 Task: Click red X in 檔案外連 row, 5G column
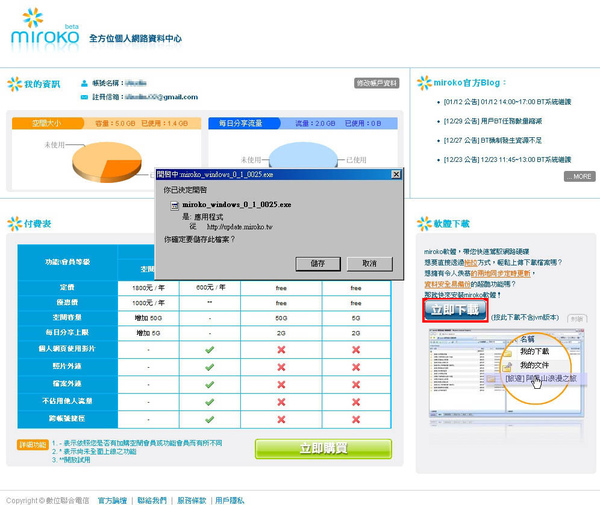tap(356, 384)
